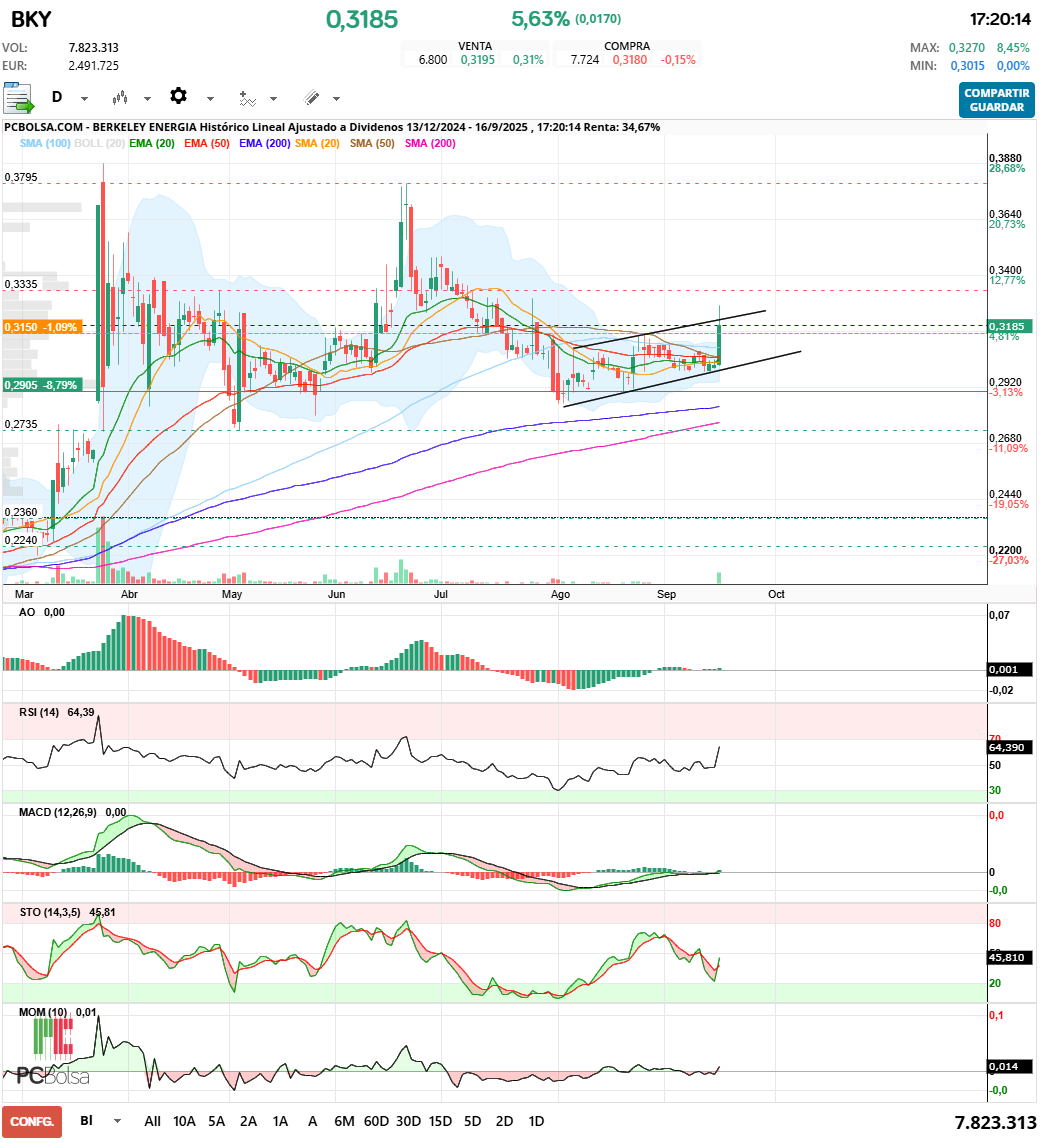Select the 1A time range
This screenshot has height=1143, width=1050.
pos(281,1121)
